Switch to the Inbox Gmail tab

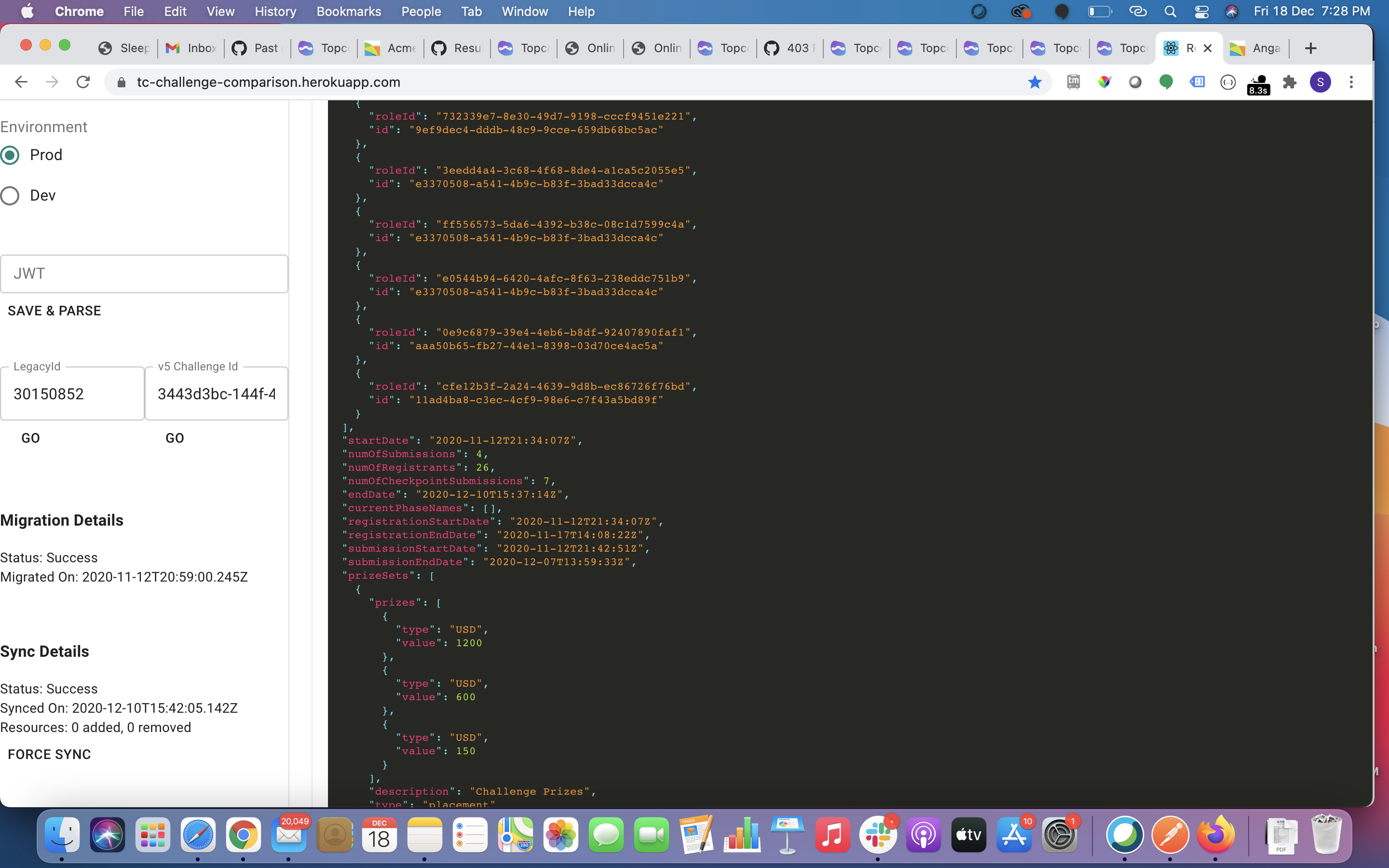coord(191,48)
